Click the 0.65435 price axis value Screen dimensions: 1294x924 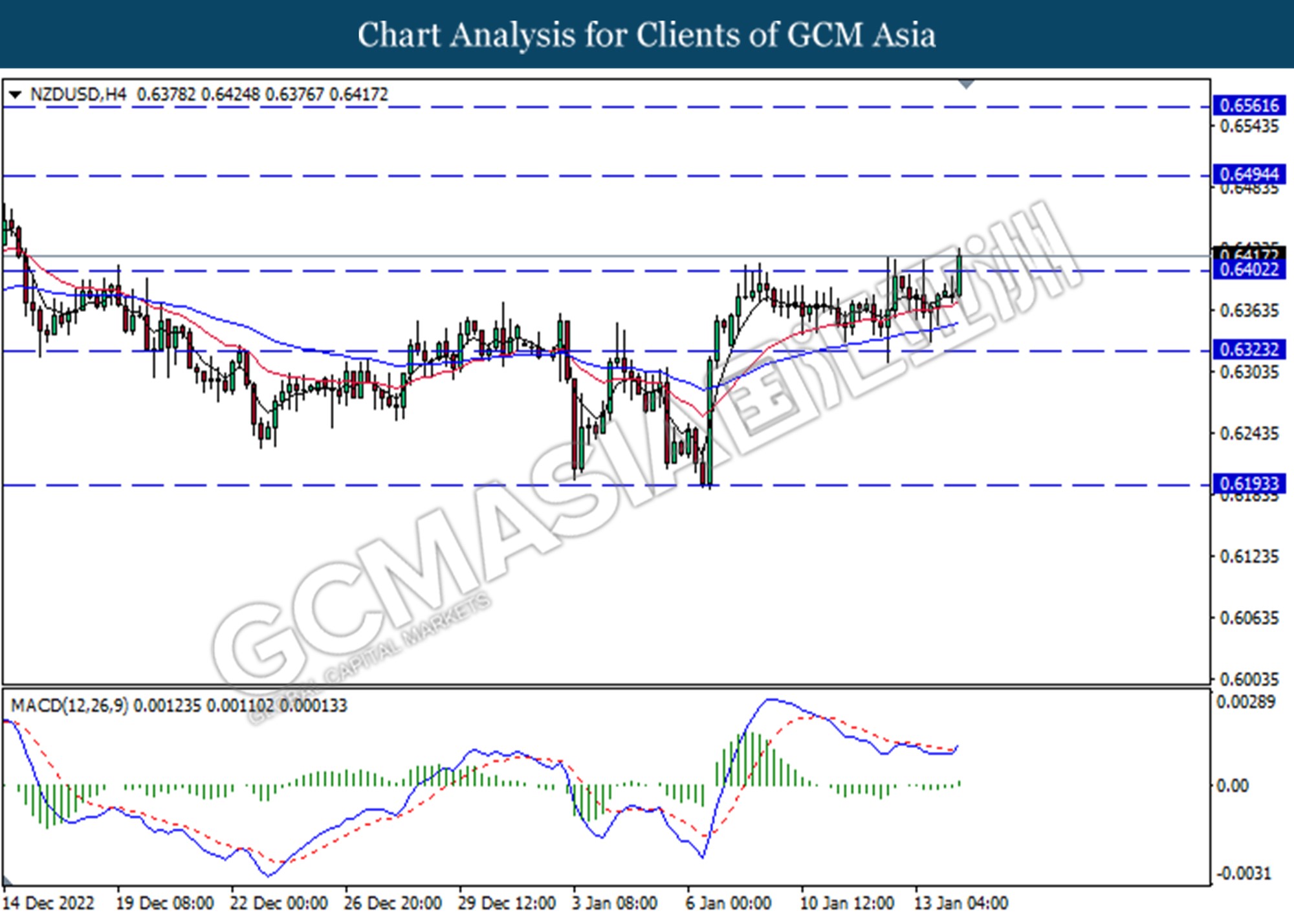click(1249, 126)
